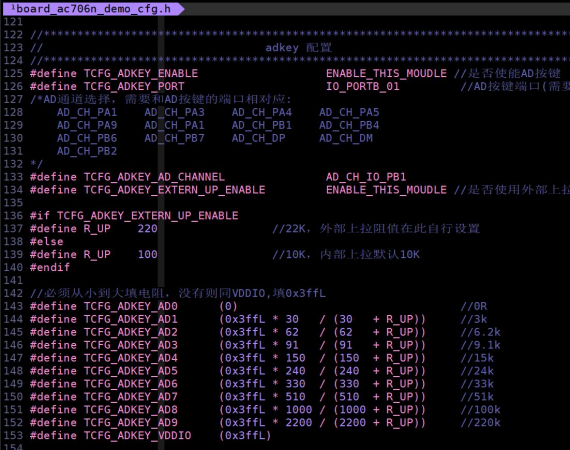Click AD_CH_PA5 in the comment block
This screenshot has height=450, width=570.
pos(349,112)
